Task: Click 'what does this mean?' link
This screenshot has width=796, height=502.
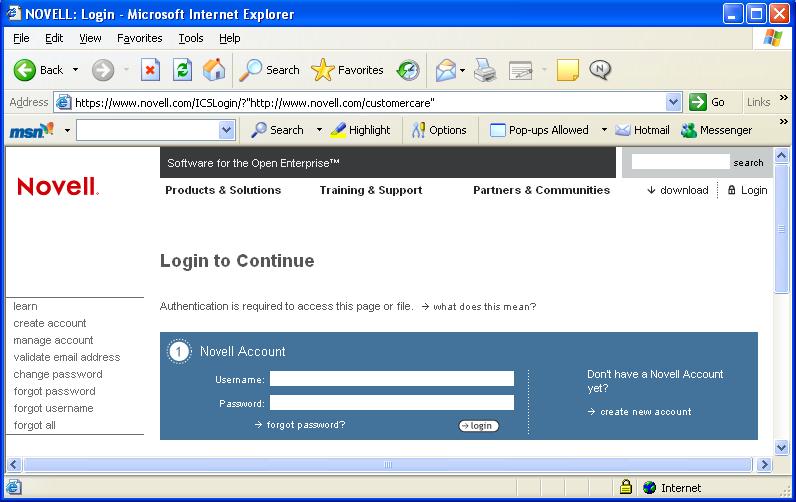Action: (x=479, y=307)
